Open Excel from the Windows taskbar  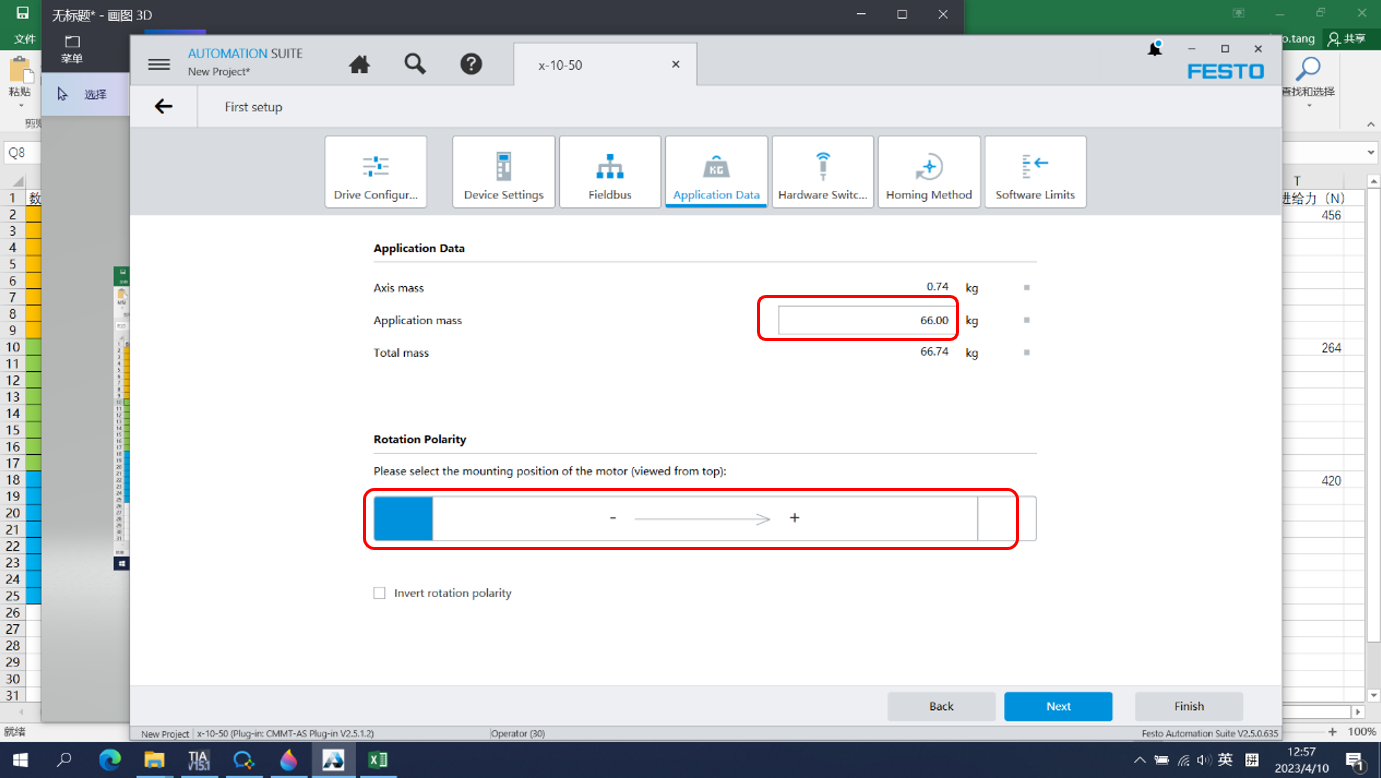coord(378,760)
